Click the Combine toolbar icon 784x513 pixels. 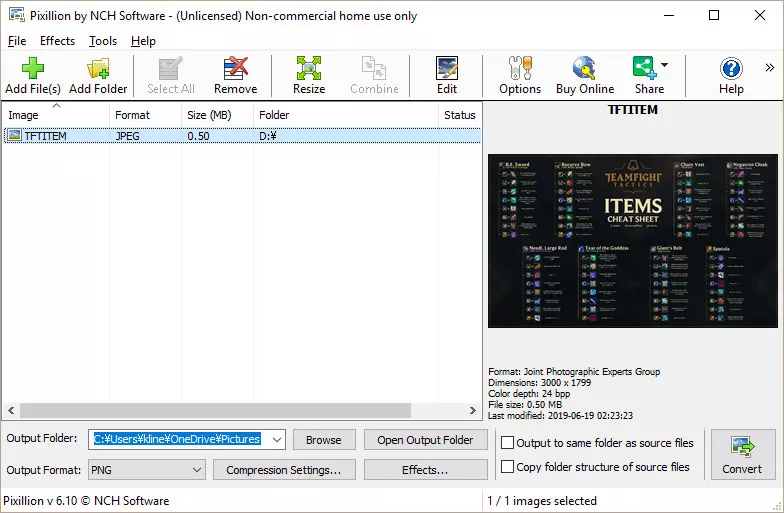(374, 68)
